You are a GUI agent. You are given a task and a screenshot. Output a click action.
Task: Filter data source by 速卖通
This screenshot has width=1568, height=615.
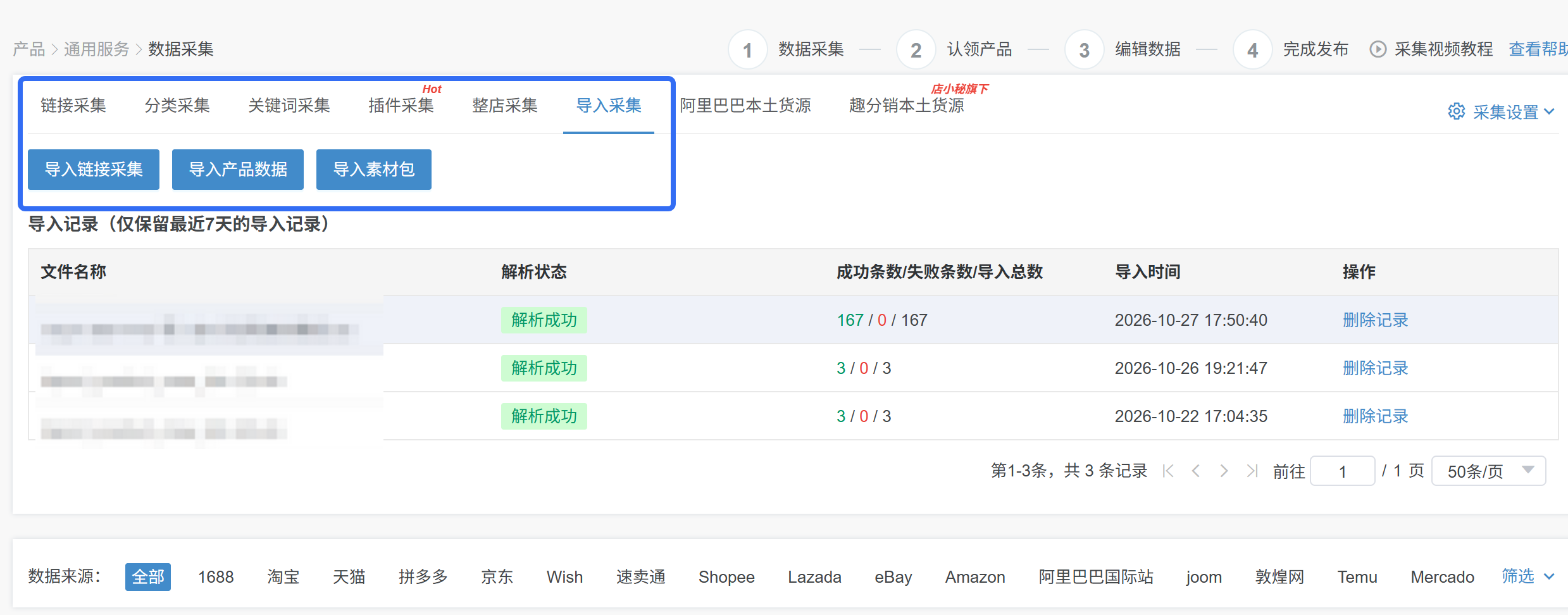641,577
